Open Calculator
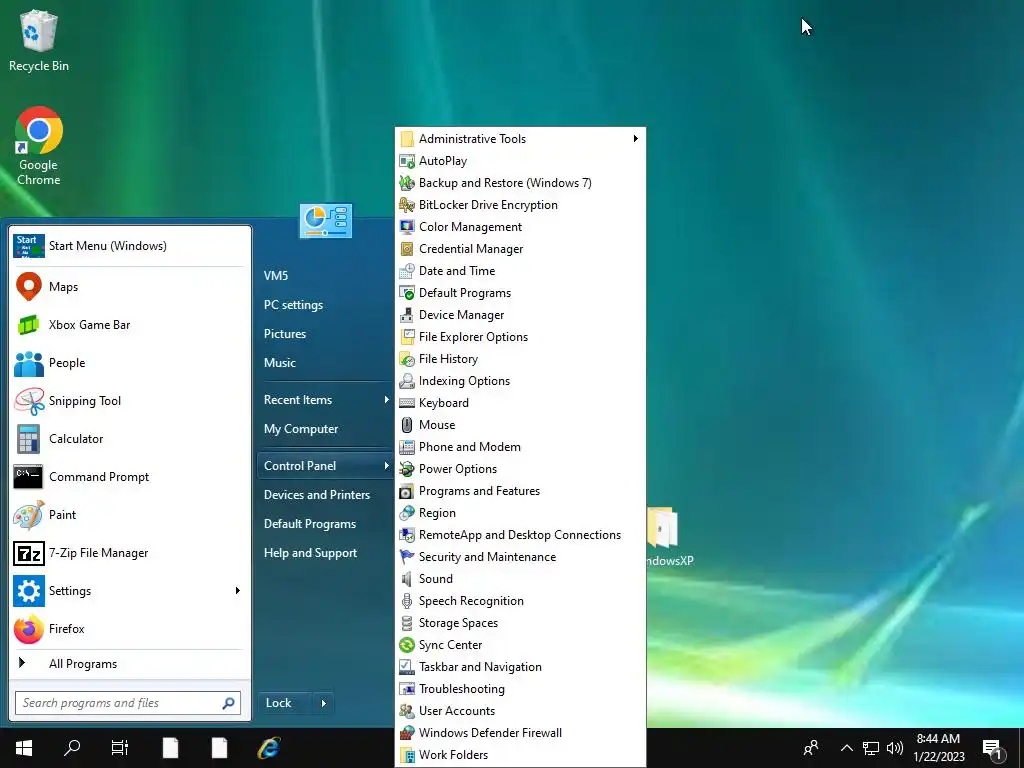Screen dimensions: 1024x768 129,439
